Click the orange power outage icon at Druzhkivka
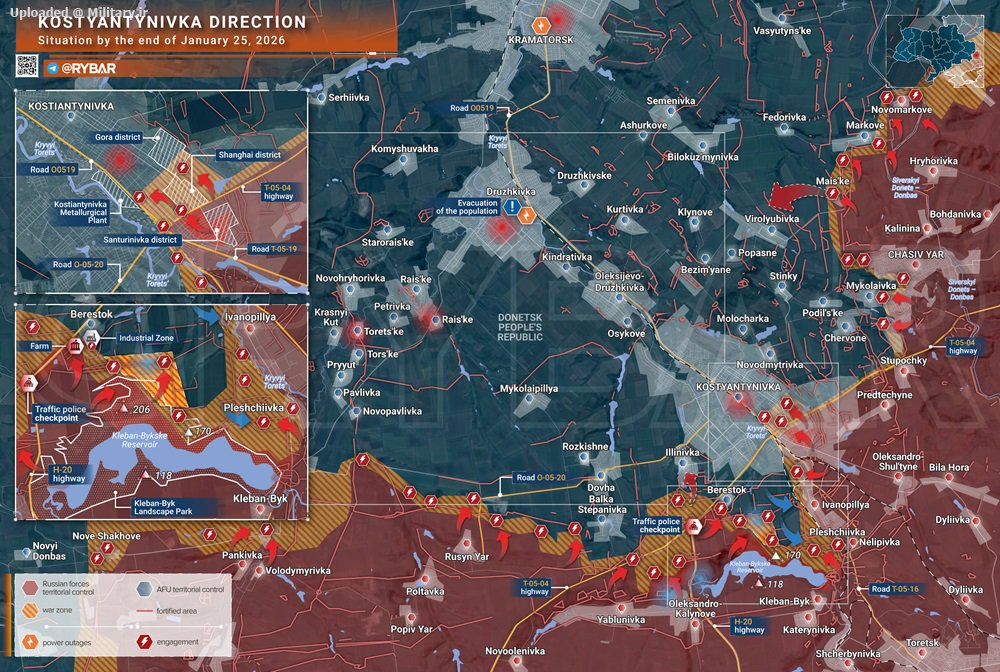The height and width of the screenshot is (672, 1000). [527, 215]
